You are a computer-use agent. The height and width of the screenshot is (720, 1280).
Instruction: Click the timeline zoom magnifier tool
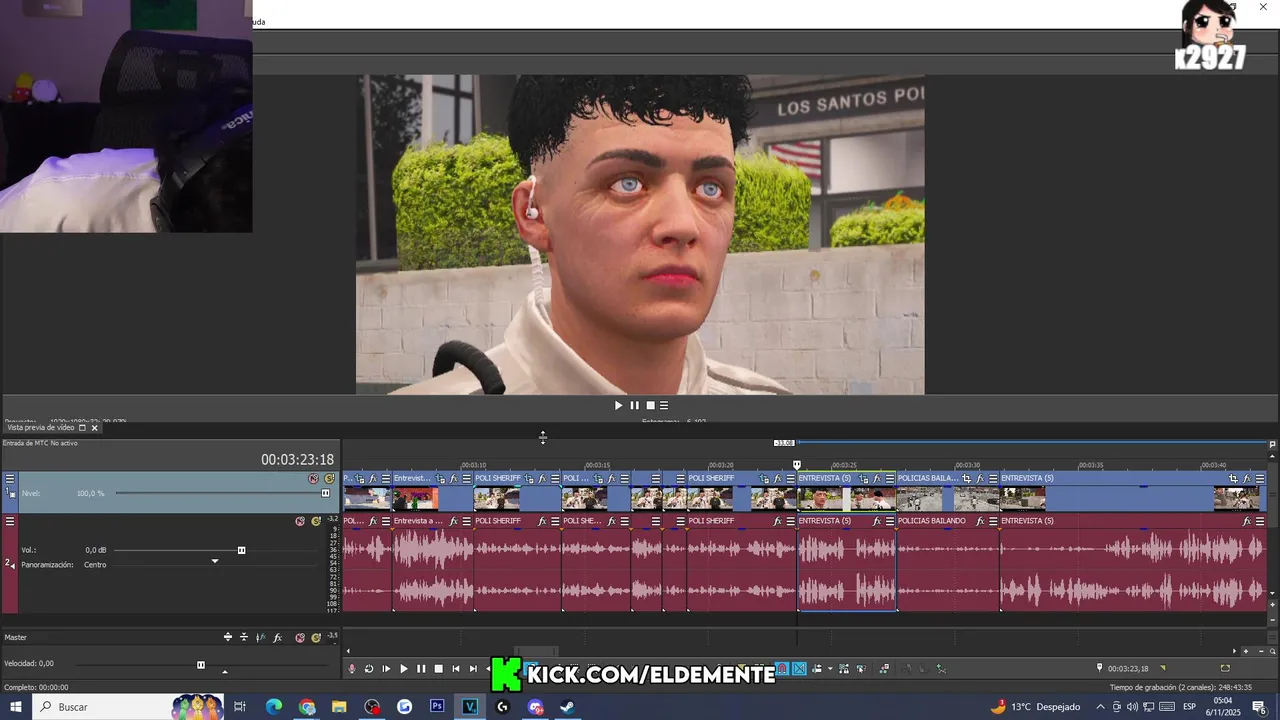[1272, 651]
